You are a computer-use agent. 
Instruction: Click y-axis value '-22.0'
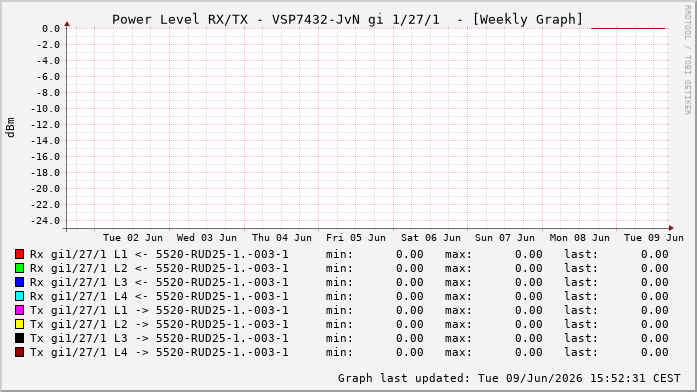(x=45, y=205)
